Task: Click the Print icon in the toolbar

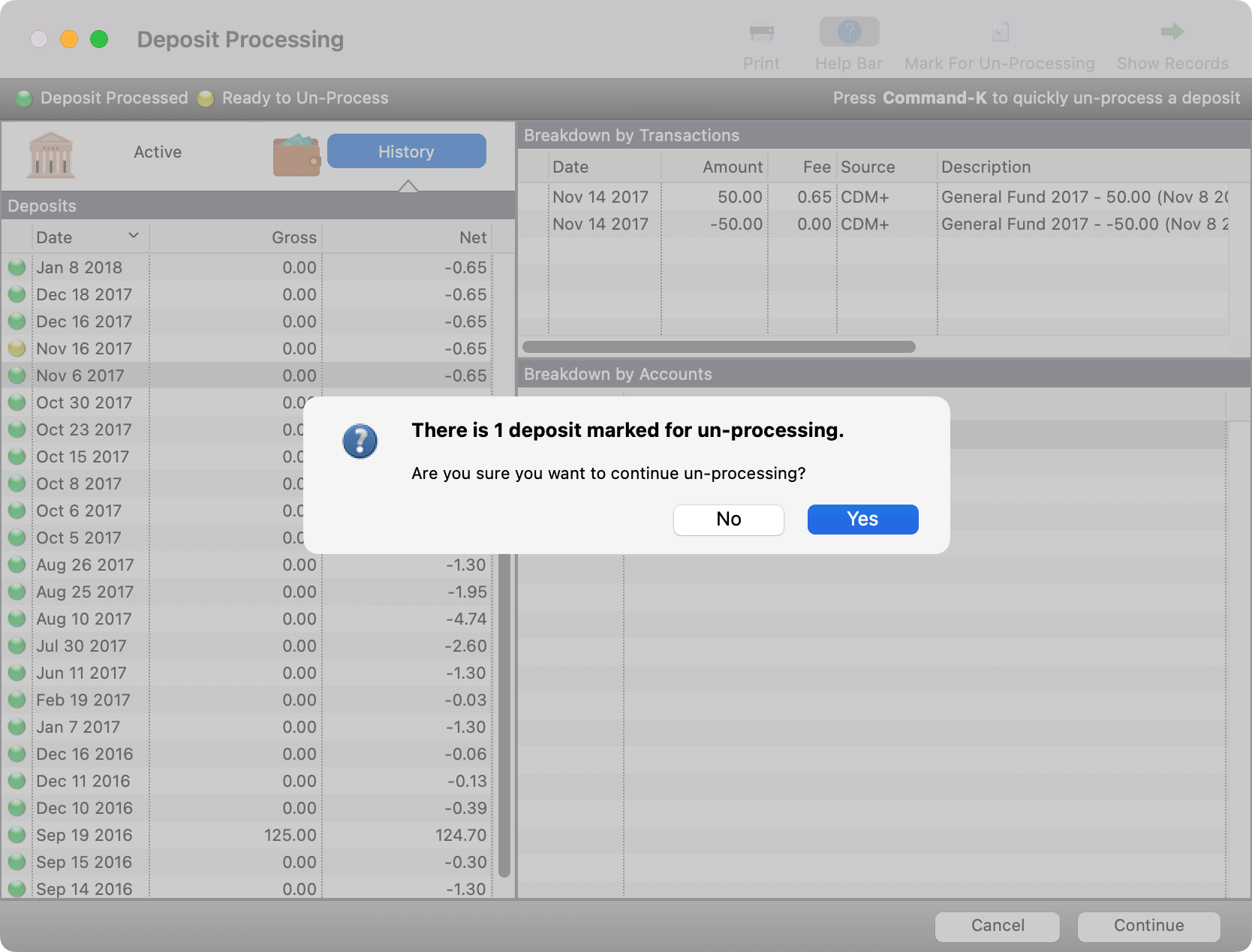Action: coord(761,32)
